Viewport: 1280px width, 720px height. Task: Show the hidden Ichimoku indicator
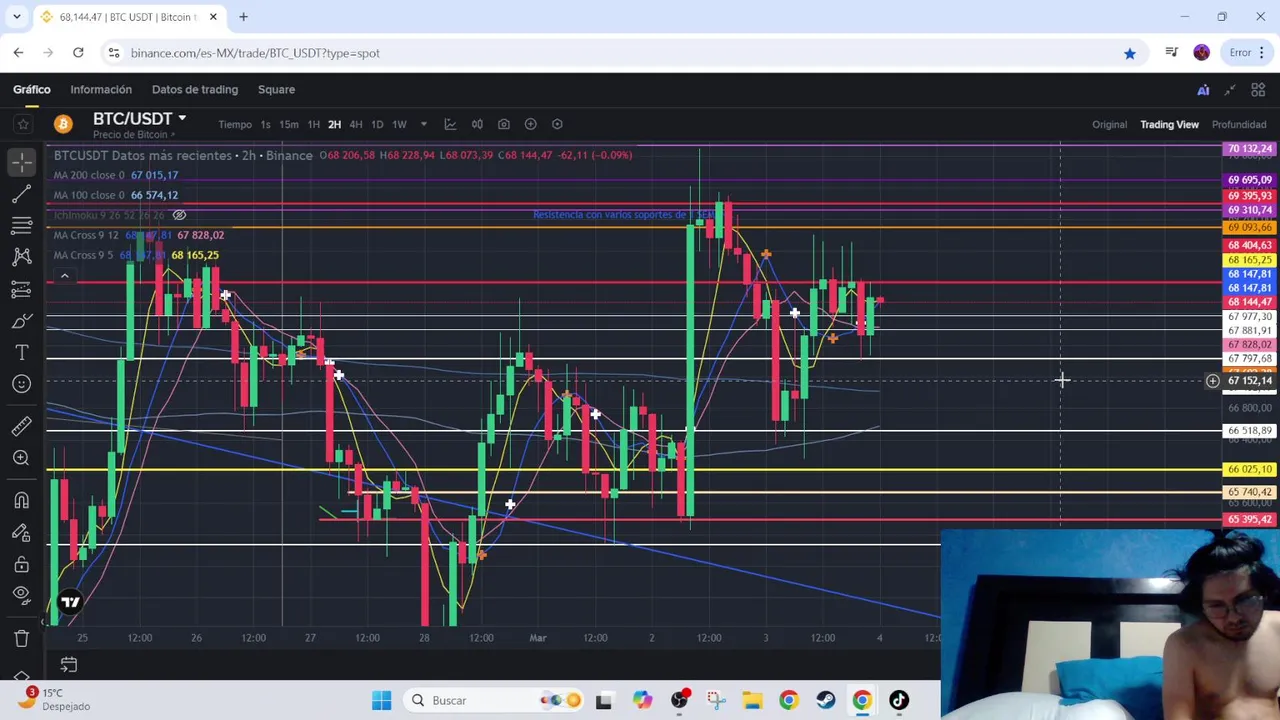[179, 215]
